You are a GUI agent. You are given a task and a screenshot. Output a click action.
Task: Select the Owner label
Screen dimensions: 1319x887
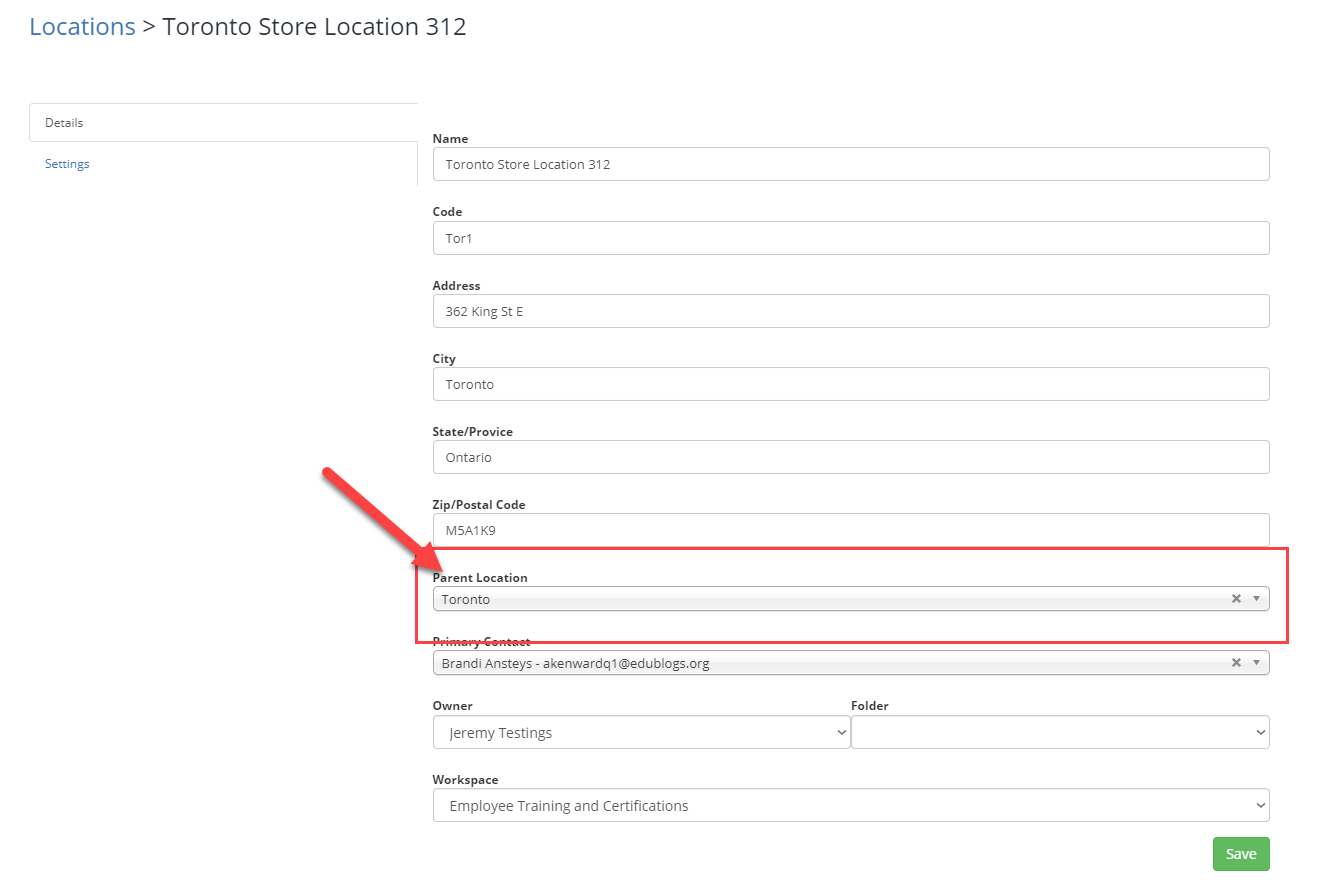(453, 706)
